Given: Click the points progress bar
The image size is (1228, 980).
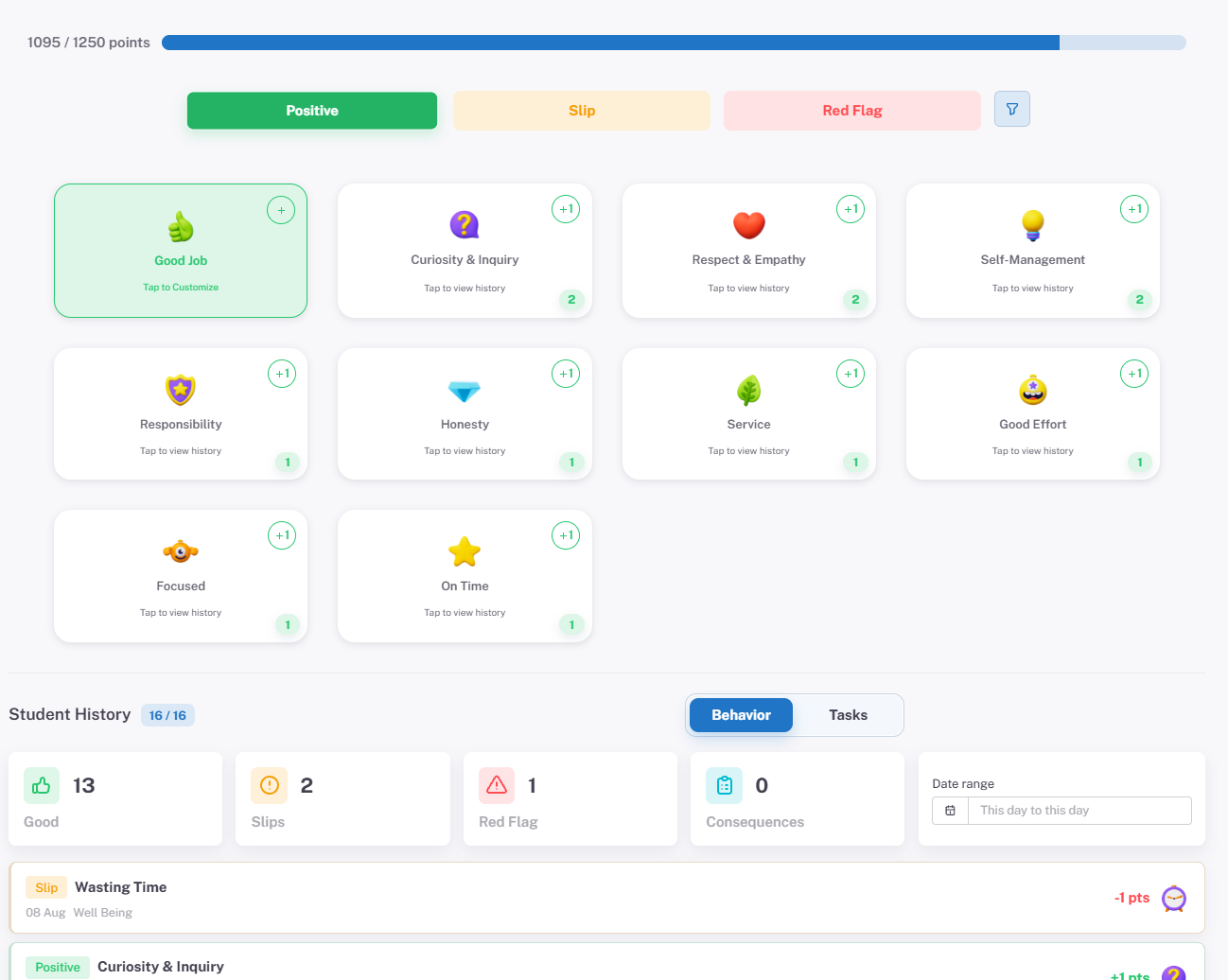Looking at the screenshot, I should [674, 43].
